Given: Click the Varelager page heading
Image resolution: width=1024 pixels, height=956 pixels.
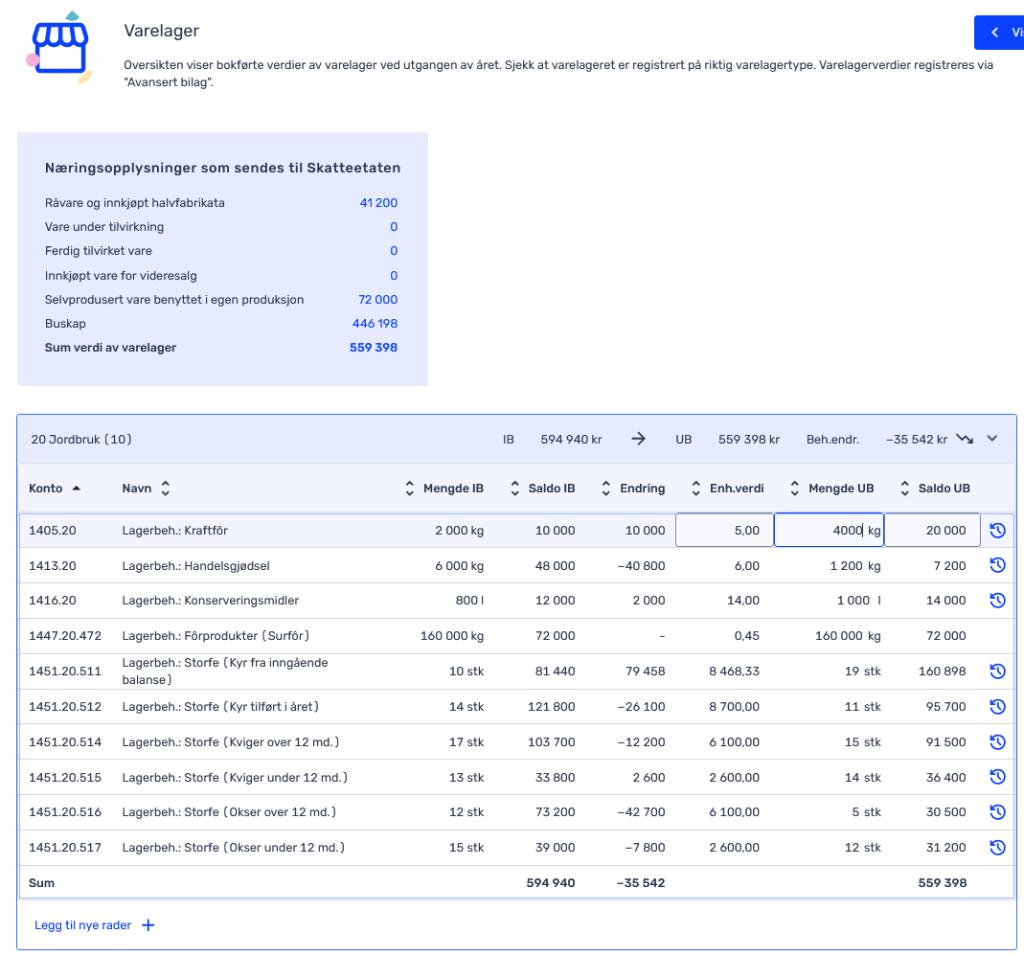Looking at the screenshot, I should [x=161, y=31].
